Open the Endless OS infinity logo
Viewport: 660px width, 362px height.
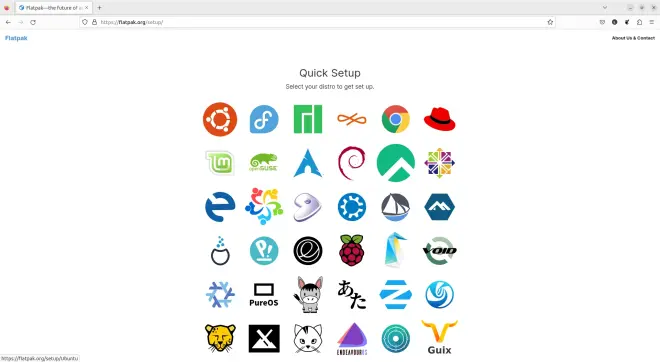pyautogui.click(x=352, y=119)
